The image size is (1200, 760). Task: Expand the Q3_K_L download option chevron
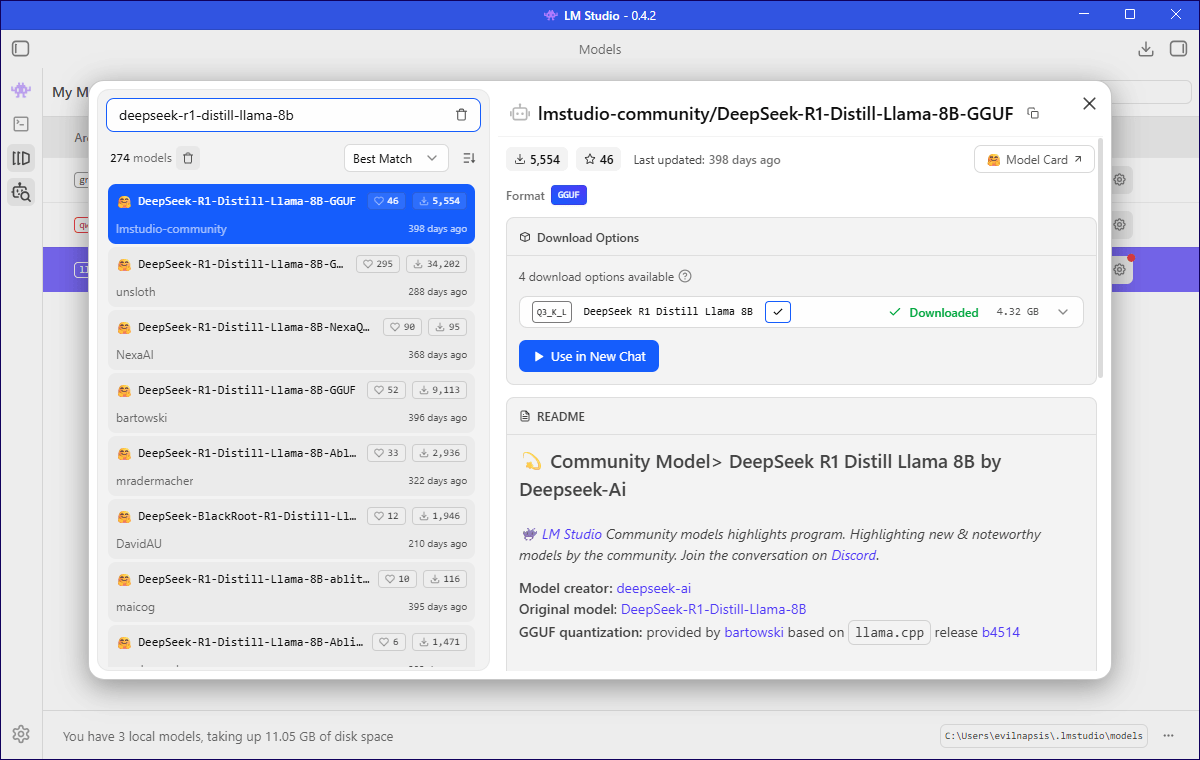[x=1063, y=312]
